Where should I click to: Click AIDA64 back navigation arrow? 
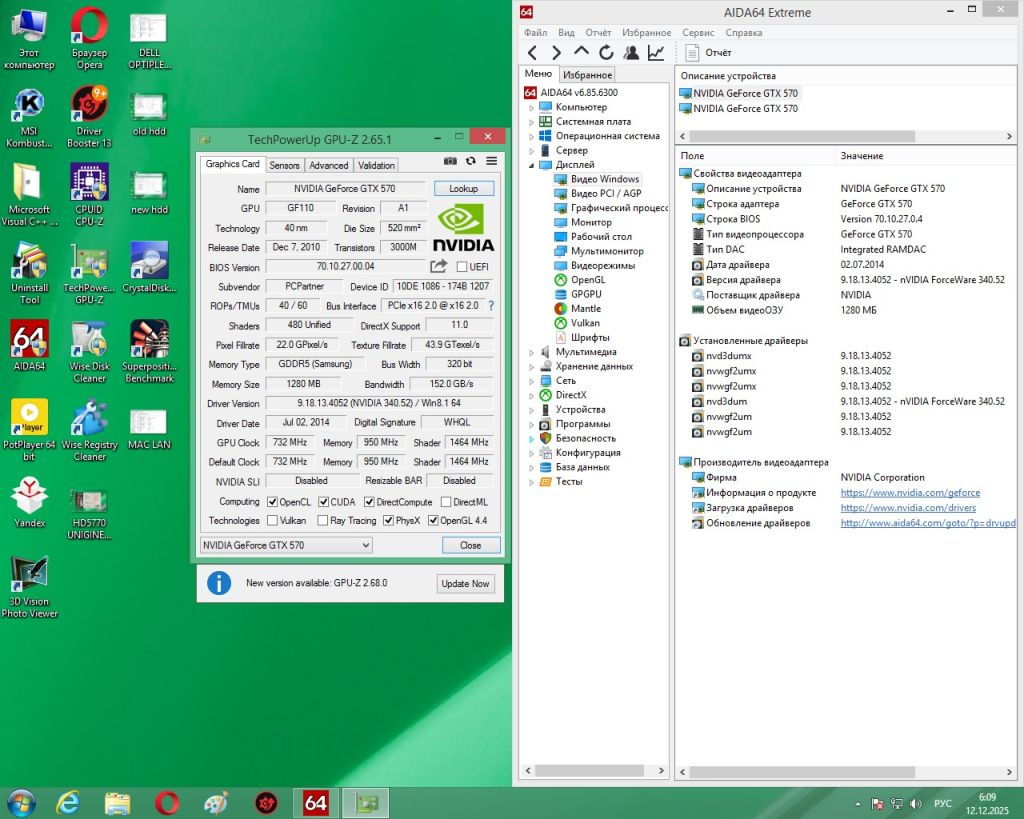click(532, 53)
